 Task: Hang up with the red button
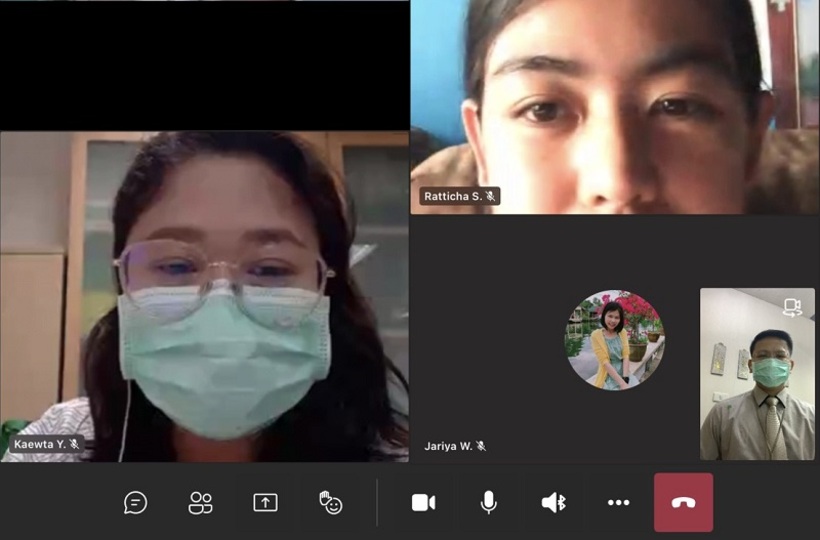pyautogui.click(x=684, y=502)
